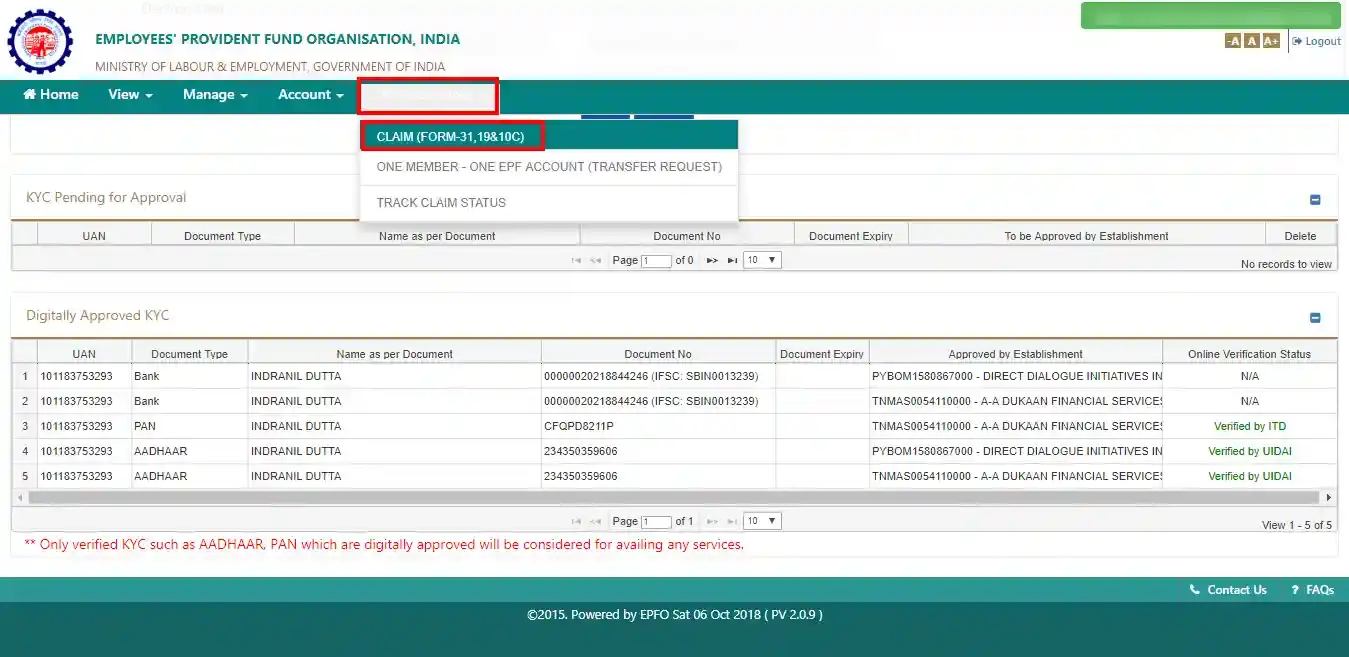Select CLAIM (FORM-31,19&10C) menu item
The width and height of the screenshot is (1349, 657).
549,136
